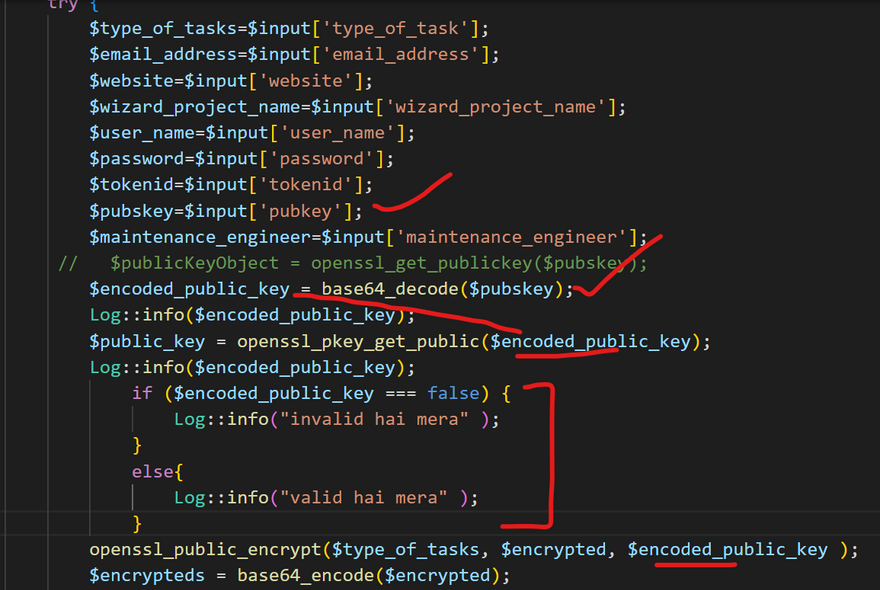
Task: Click the "invalid hai mera" log string
Action: (x=379, y=419)
